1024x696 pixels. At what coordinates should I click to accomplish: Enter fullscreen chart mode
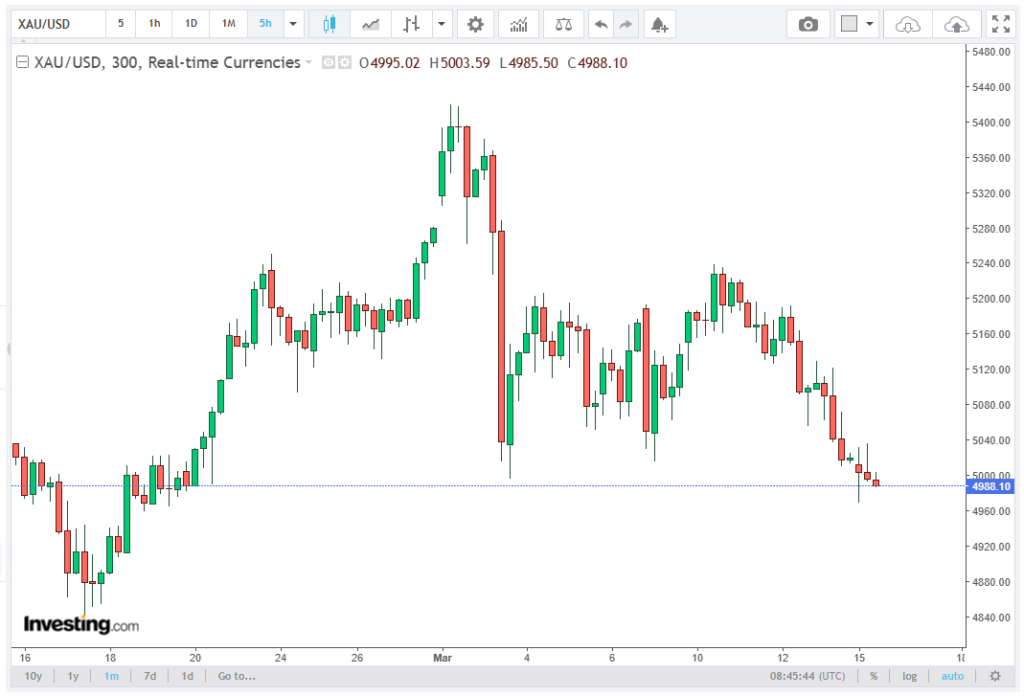pos(999,24)
